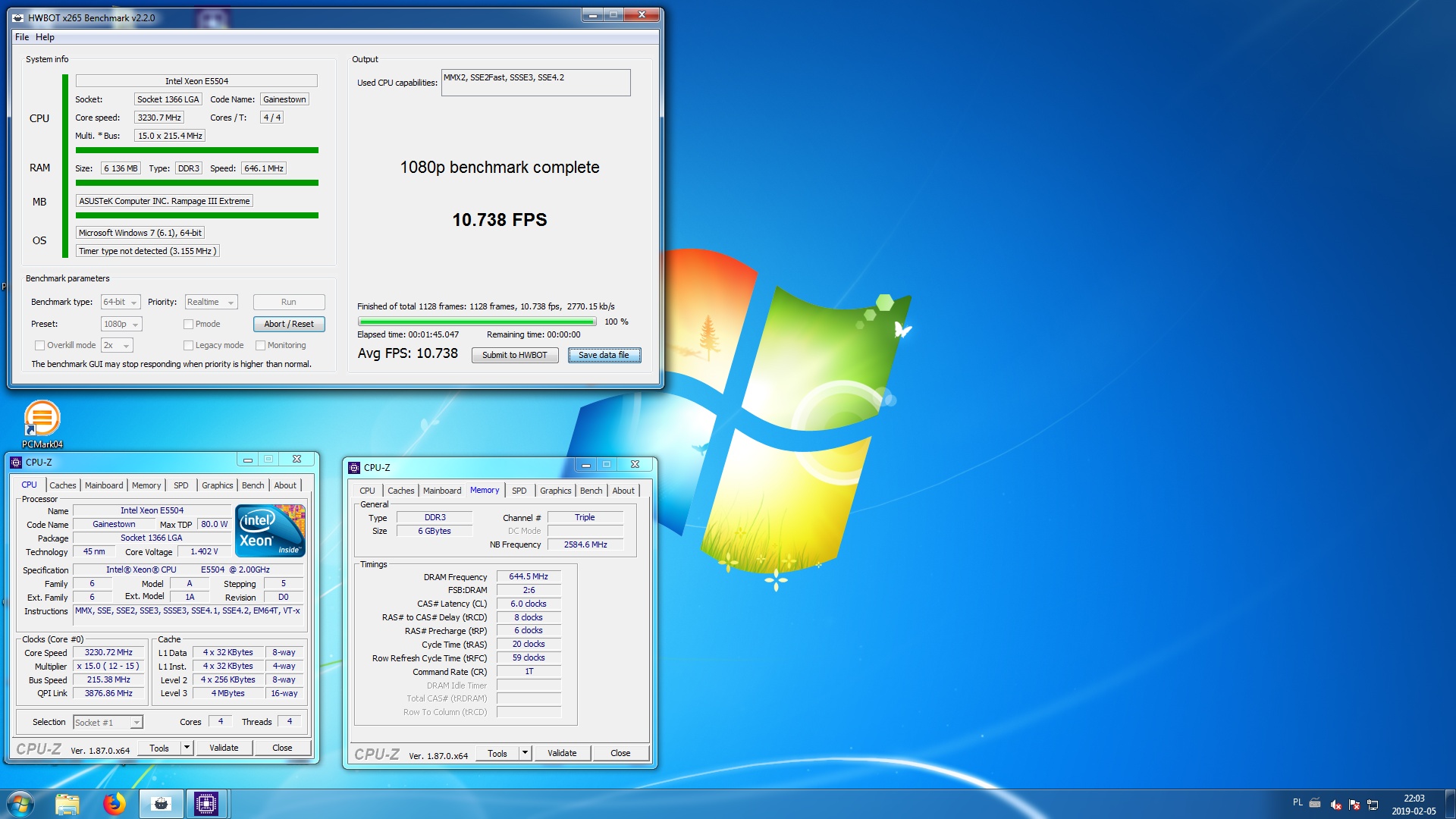1456x819 pixels.
Task: Open the volume tray icon
Action: pyautogui.click(x=1336, y=805)
